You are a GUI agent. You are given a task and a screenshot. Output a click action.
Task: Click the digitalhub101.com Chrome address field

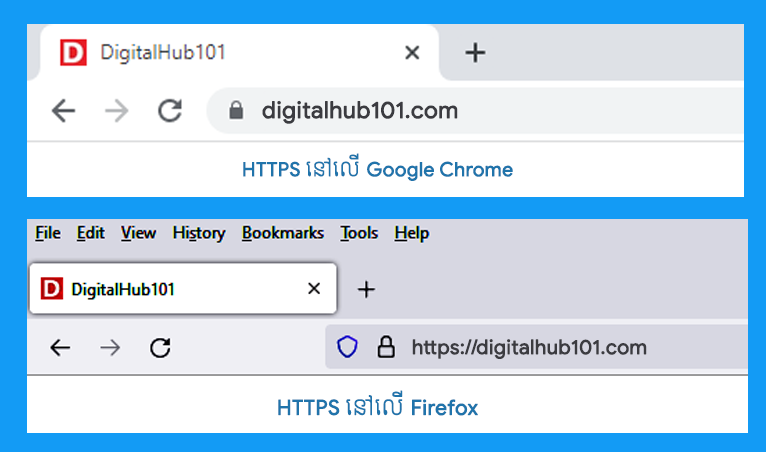476,110
